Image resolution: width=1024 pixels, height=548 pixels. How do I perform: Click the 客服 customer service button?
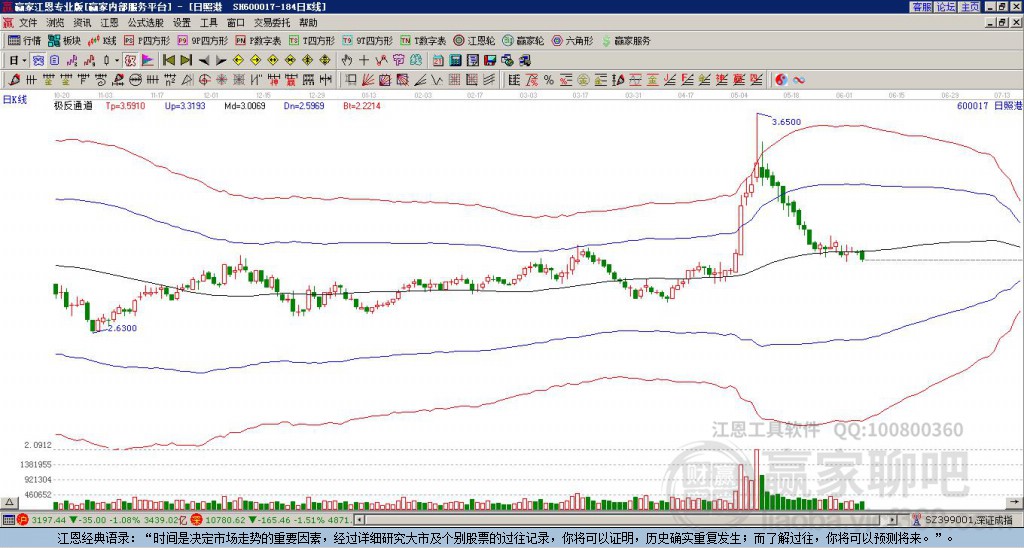point(922,7)
